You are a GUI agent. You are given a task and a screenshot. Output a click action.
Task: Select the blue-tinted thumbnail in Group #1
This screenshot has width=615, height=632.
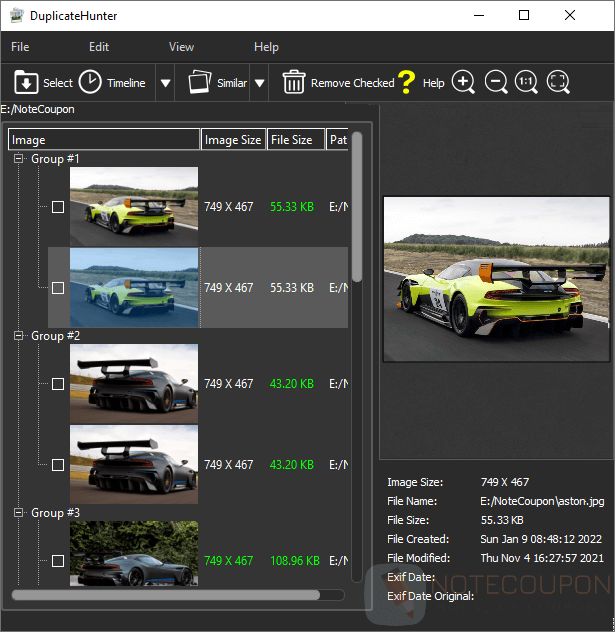(134, 287)
